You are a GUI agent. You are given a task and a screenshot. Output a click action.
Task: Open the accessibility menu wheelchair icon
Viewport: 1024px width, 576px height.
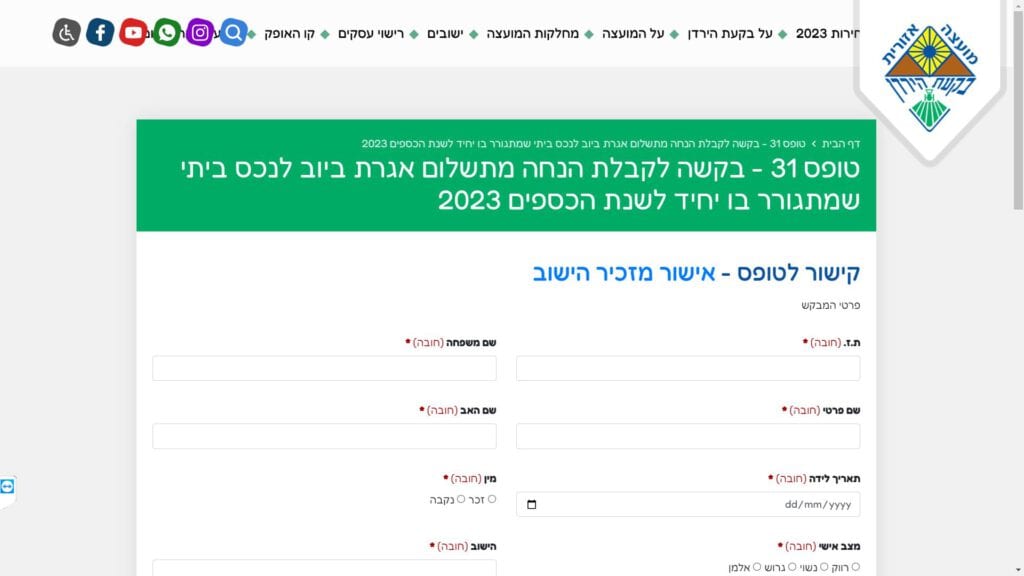[66, 33]
